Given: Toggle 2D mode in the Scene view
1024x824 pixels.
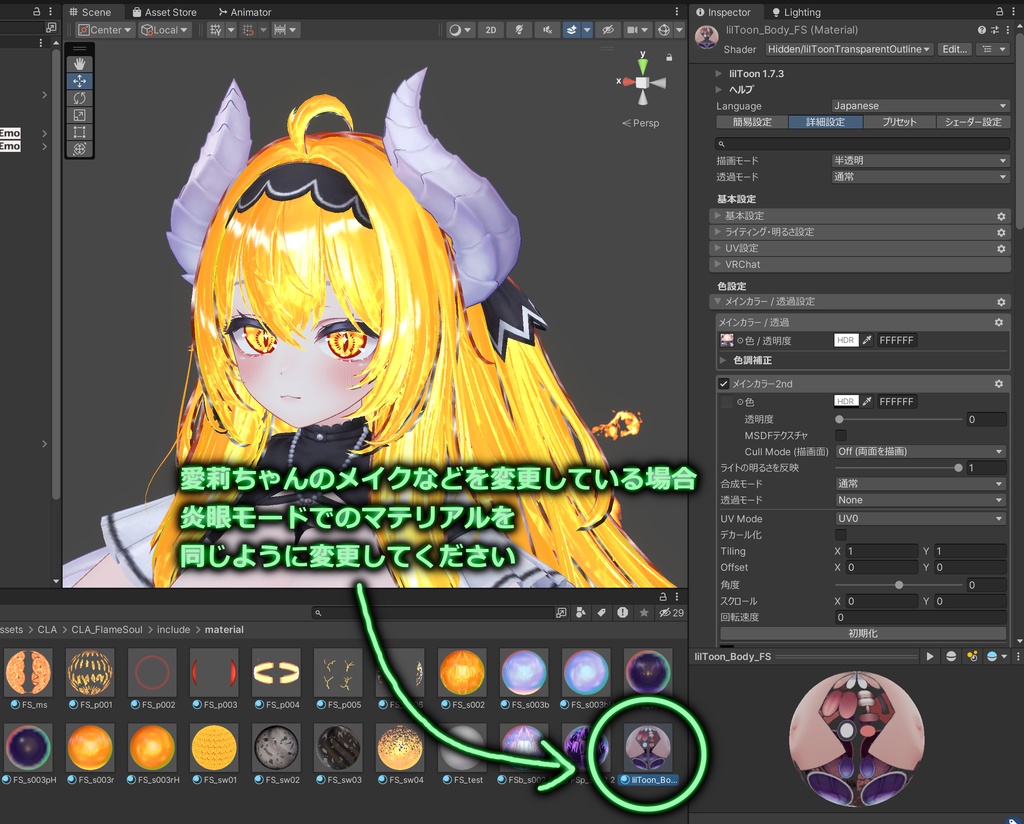Looking at the screenshot, I should point(490,30).
